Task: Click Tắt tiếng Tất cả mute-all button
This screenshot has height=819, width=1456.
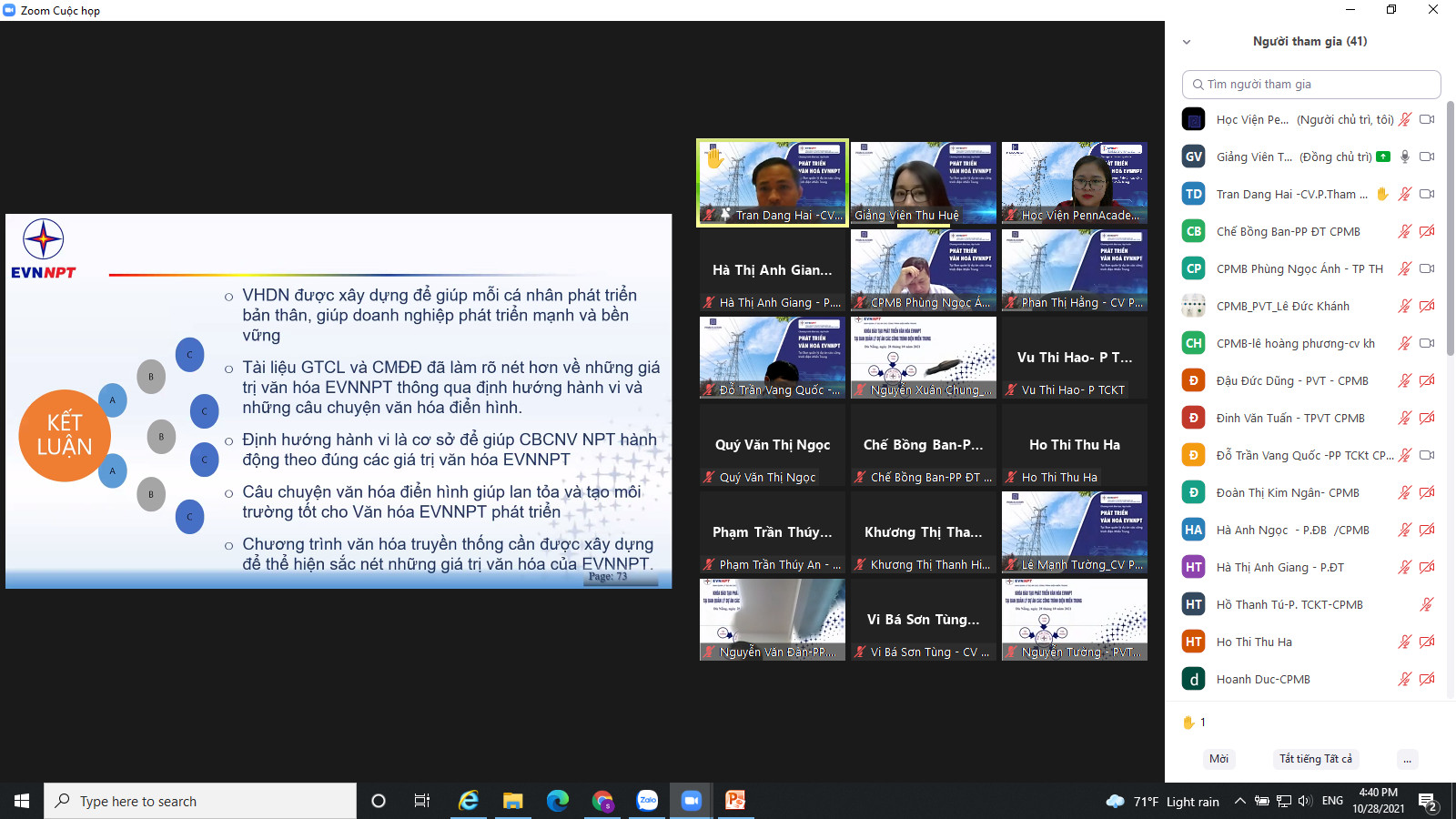Action: (1316, 759)
